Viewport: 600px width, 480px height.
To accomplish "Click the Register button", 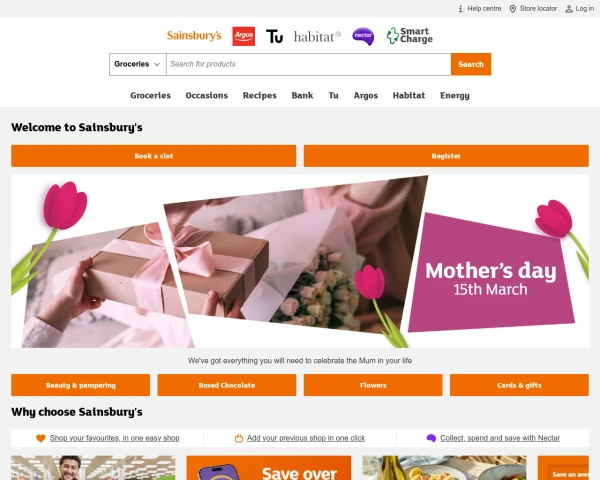I will point(446,156).
